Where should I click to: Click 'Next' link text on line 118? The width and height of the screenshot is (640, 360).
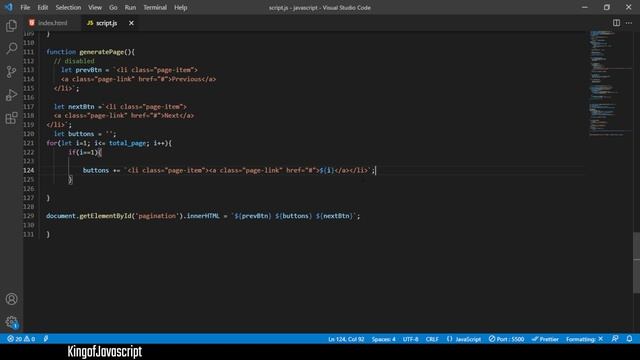point(171,116)
